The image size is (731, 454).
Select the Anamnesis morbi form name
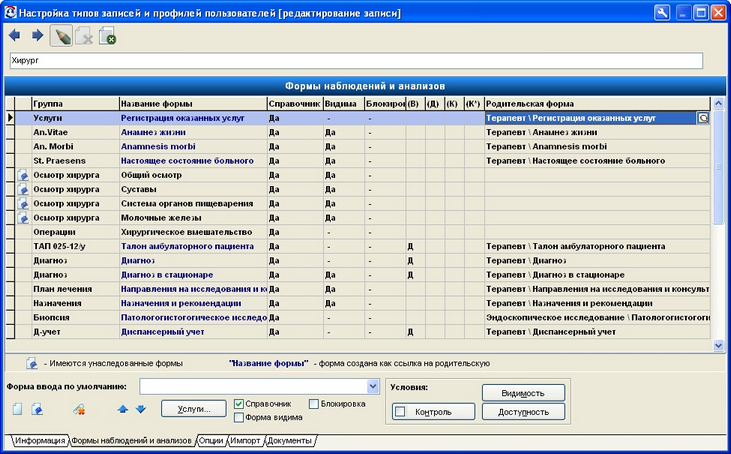tap(158, 146)
